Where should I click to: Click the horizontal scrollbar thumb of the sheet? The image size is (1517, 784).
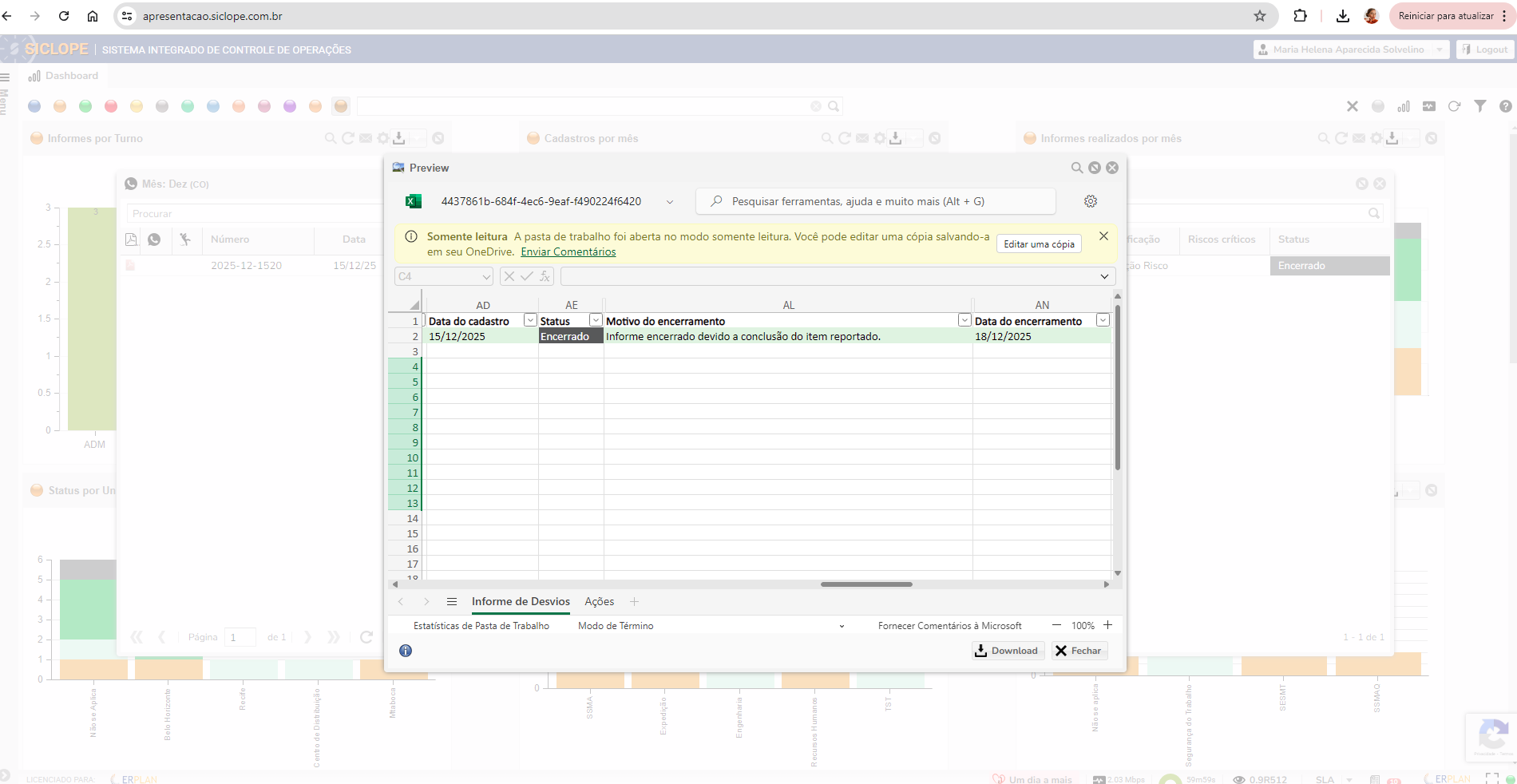coord(865,584)
